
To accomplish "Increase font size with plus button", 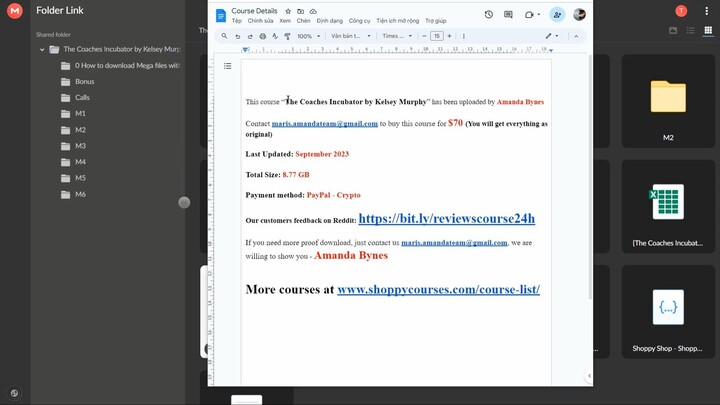I will (449, 36).
